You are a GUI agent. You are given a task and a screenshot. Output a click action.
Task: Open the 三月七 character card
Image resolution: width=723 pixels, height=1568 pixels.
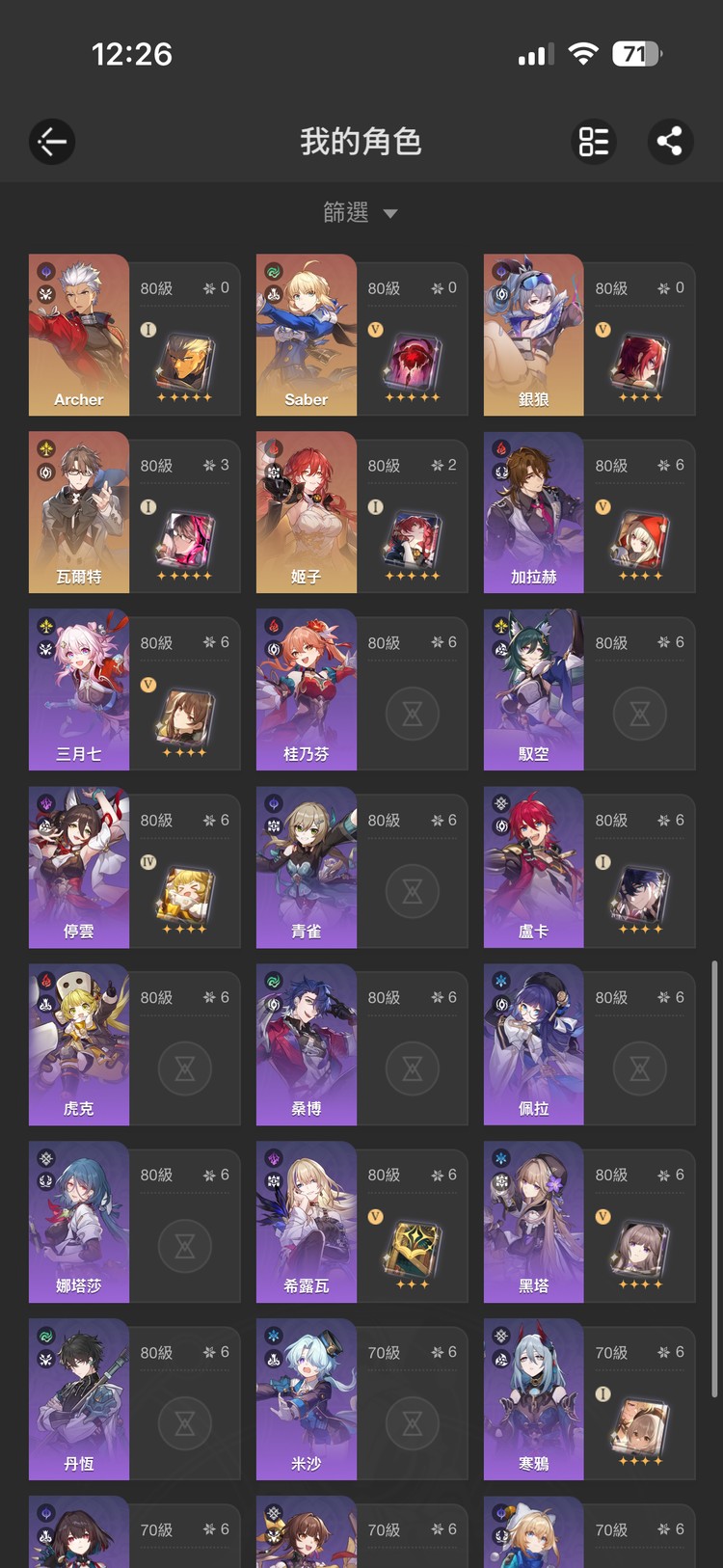(x=134, y=689)
